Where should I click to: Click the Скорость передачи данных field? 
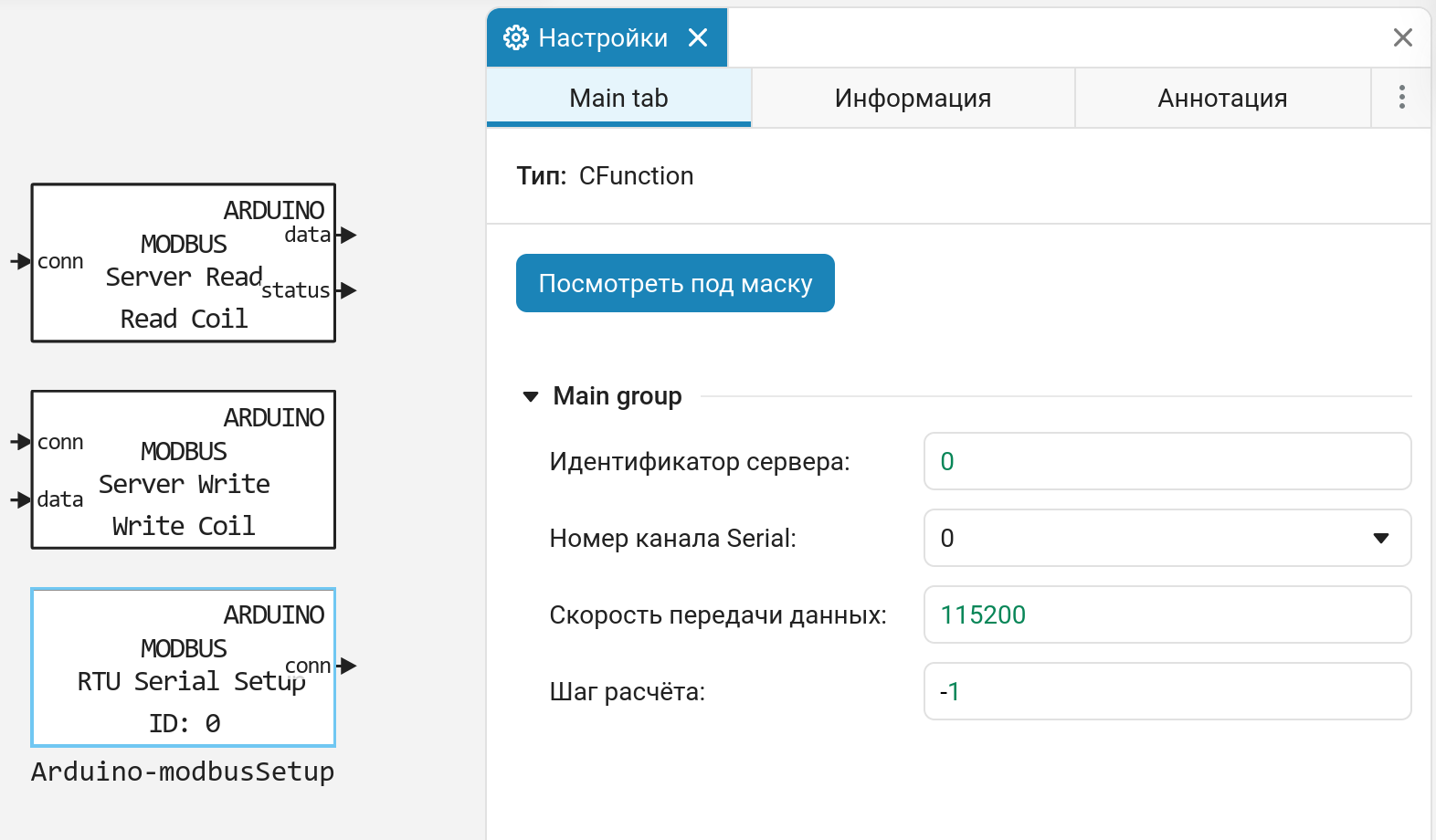tap(1167, 614)
